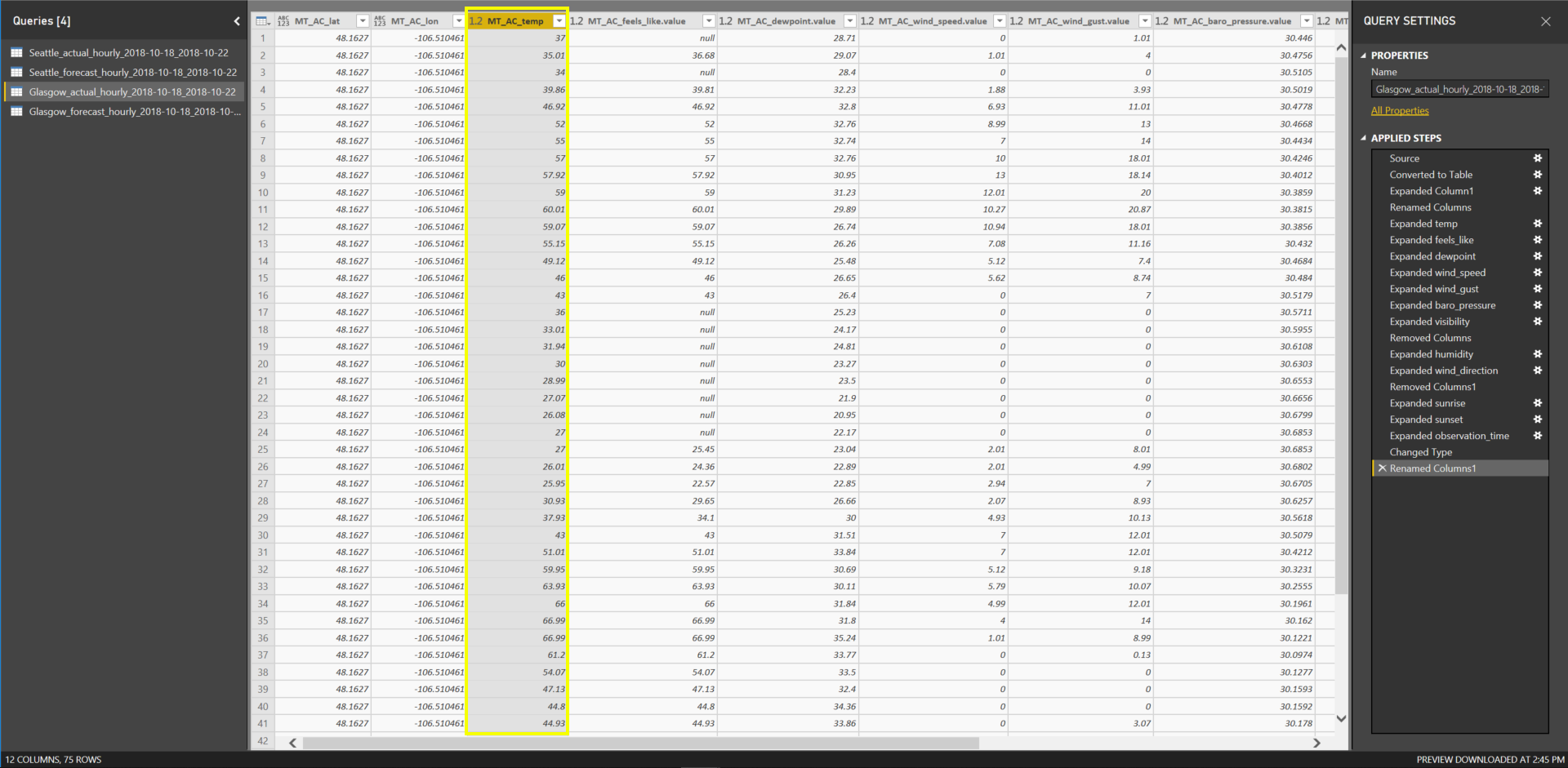Open gear settings for Expanded humidity step
The height and width of the screenshot is (768, 1568).
[x=1537, y=354]
